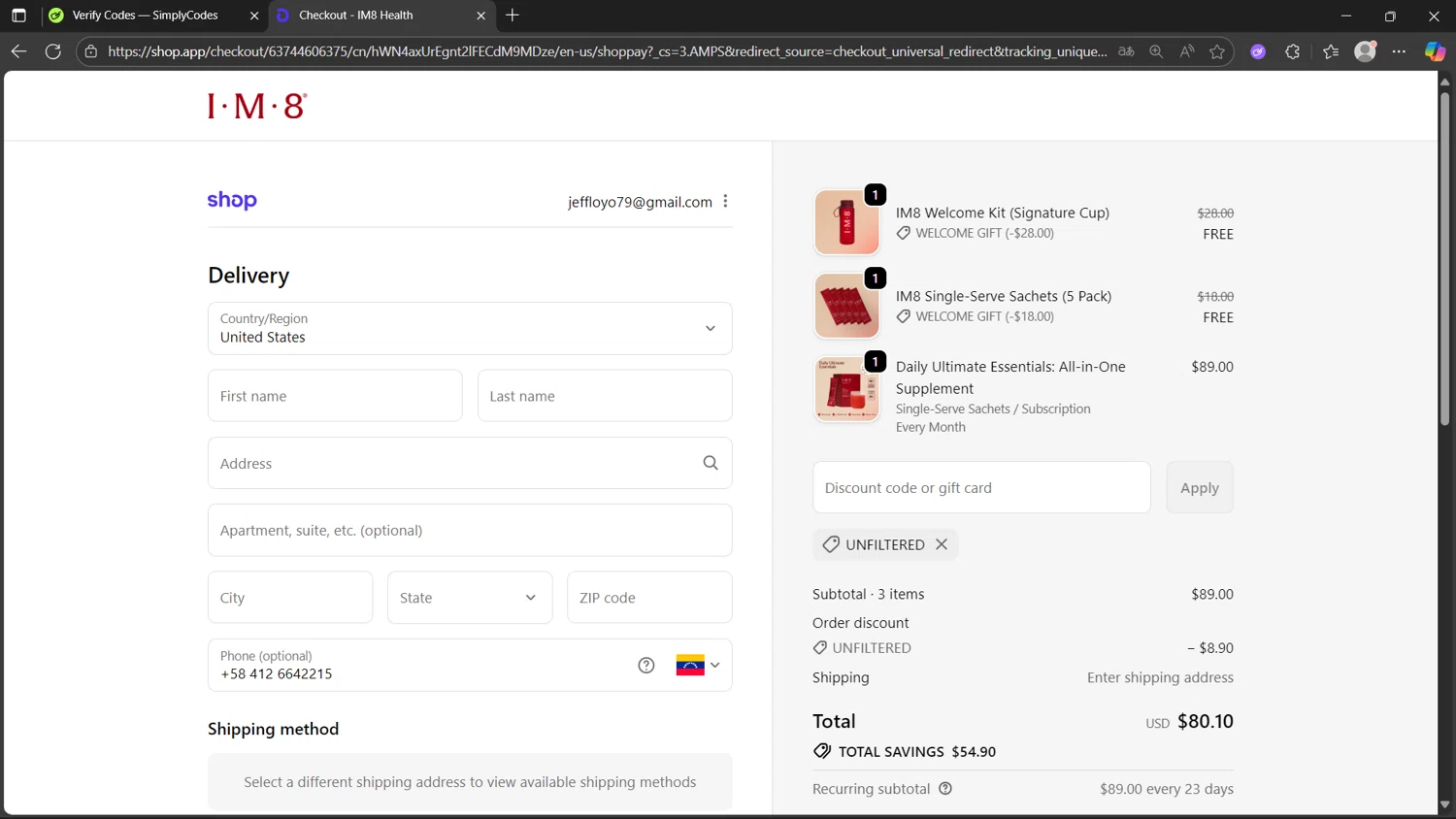
Task: Open the purple circular extension icon
Action: (1258, 51)
